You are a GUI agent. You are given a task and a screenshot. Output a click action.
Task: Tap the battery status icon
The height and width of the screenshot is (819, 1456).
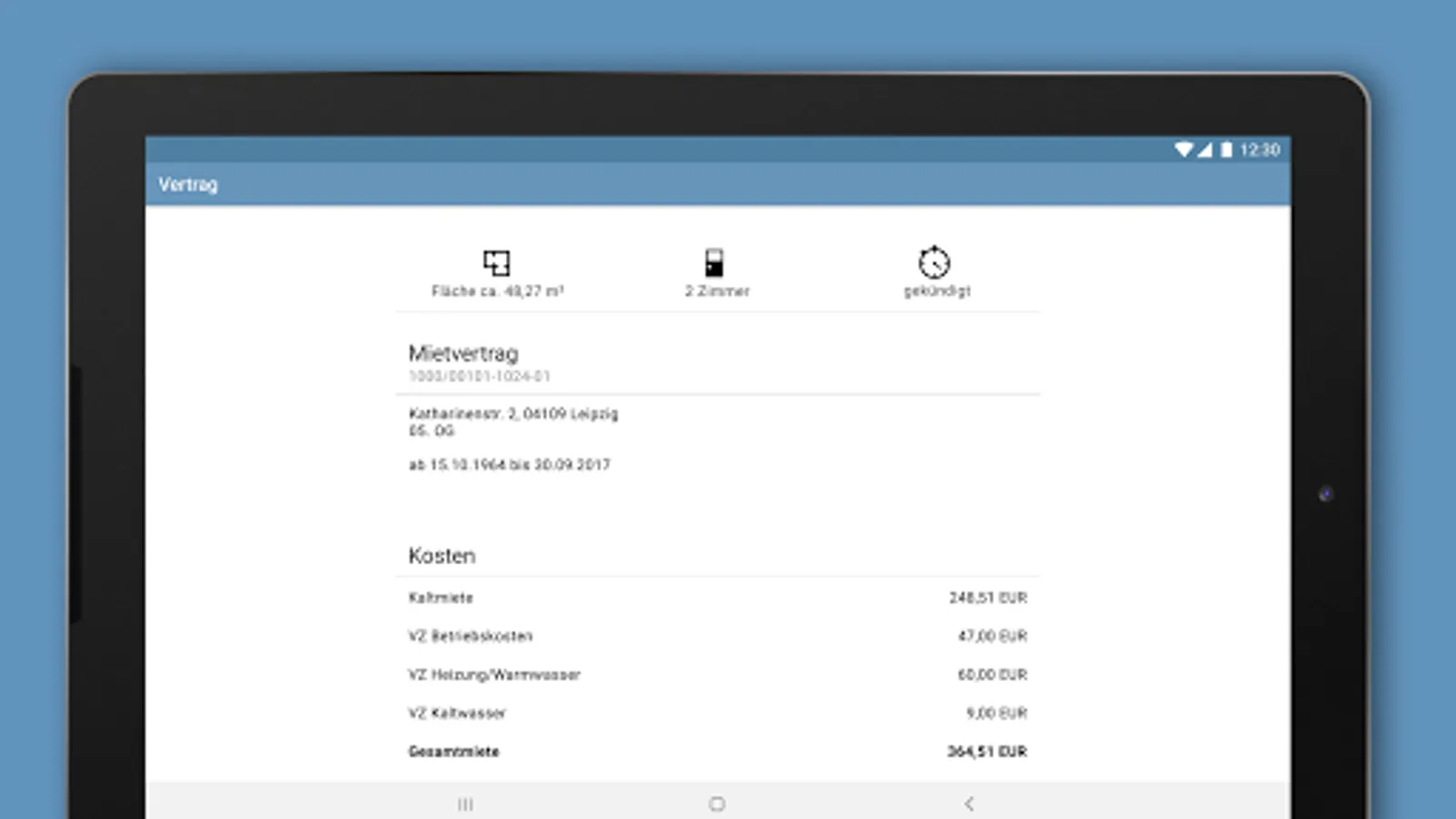(x=1227, y=149)
